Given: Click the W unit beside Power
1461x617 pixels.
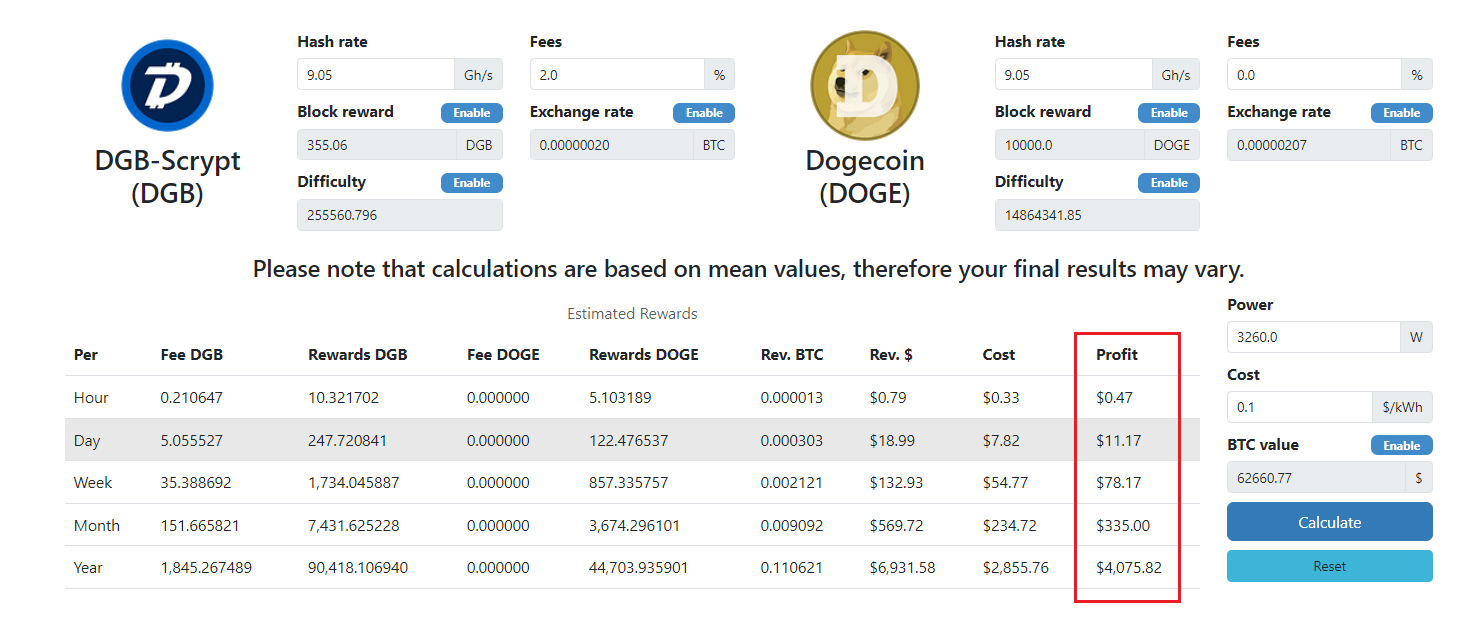Looking at the screenshot, I should (1416, 337).
